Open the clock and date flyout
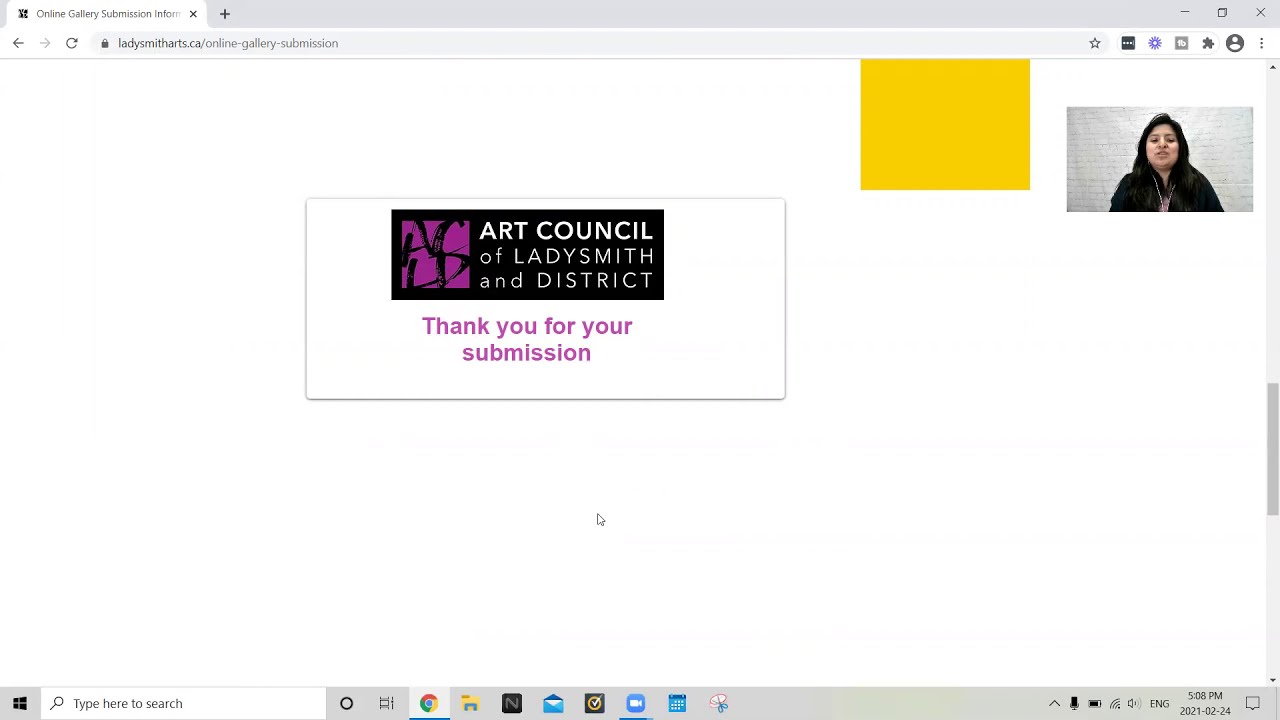 [1205, 703]
